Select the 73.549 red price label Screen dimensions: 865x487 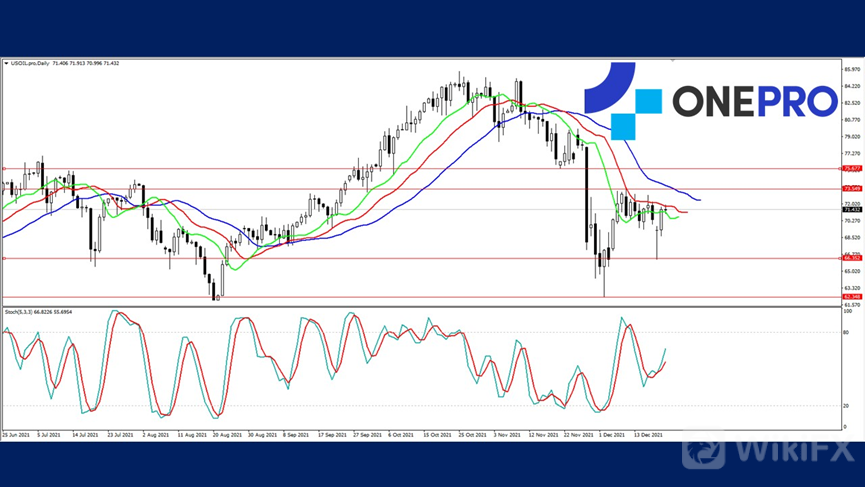click(x=853, y=188)
